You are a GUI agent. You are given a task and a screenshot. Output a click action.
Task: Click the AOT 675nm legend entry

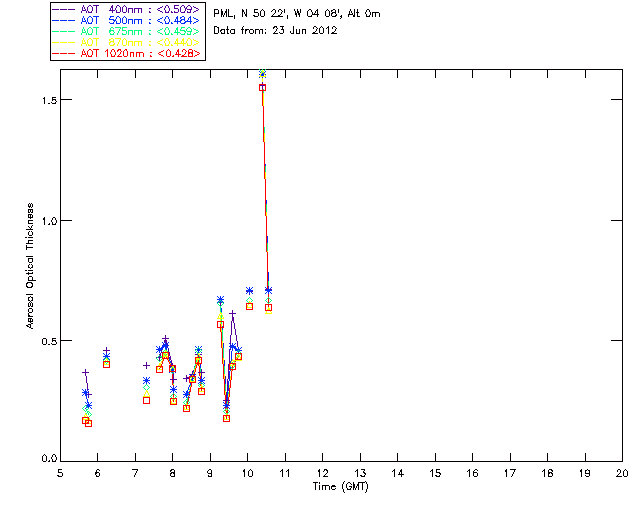(126, 31)
